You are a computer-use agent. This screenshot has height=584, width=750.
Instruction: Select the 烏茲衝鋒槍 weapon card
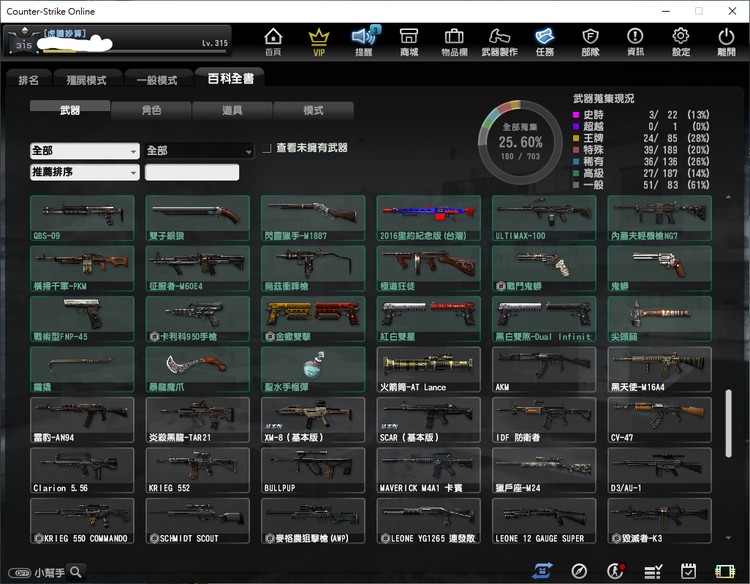[x=313, y=268]
